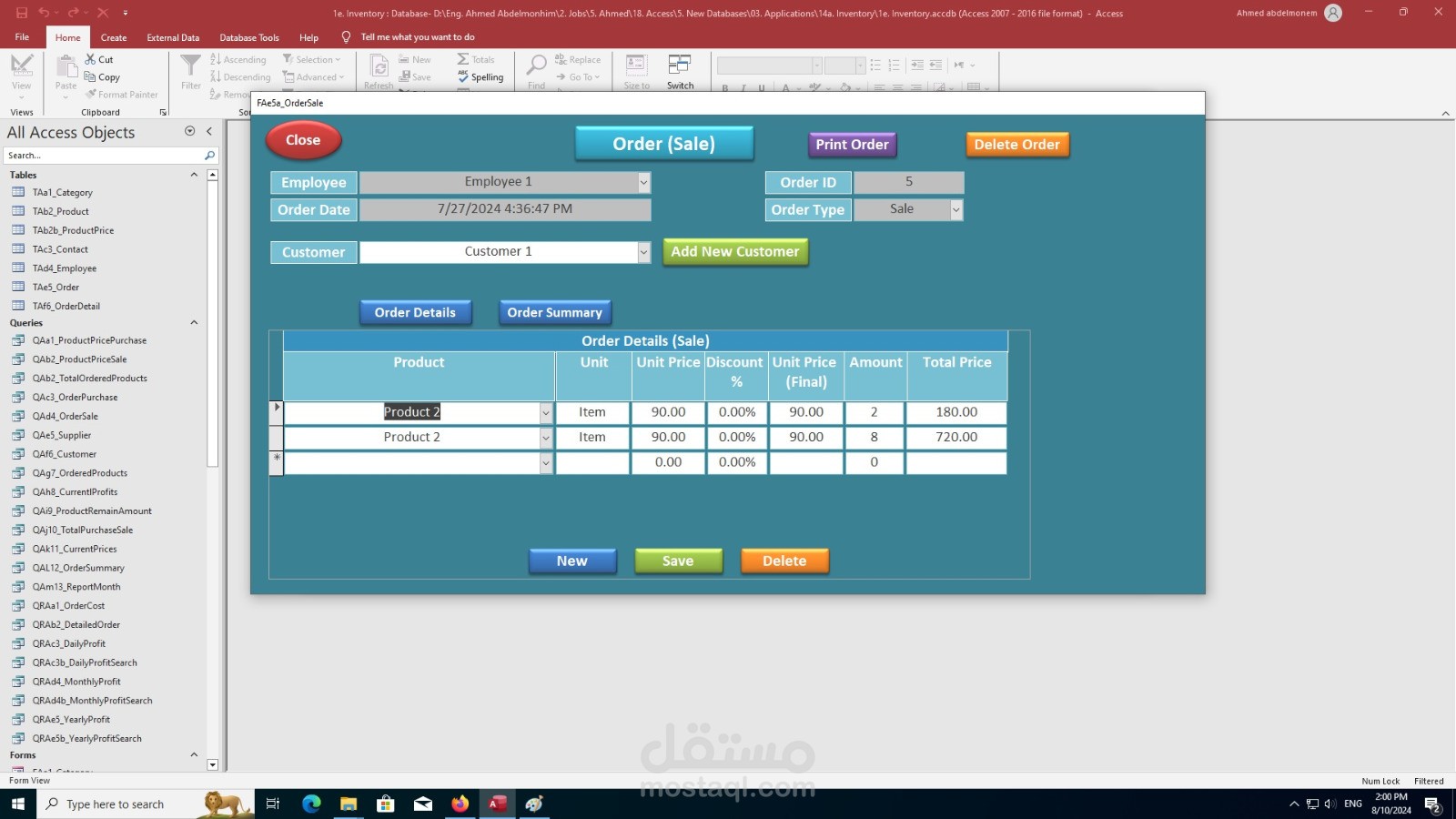Image resolution: width=1456 pixels, height=819 pixels.
Task: Click the orange Delete button
Action: [784, 561]
